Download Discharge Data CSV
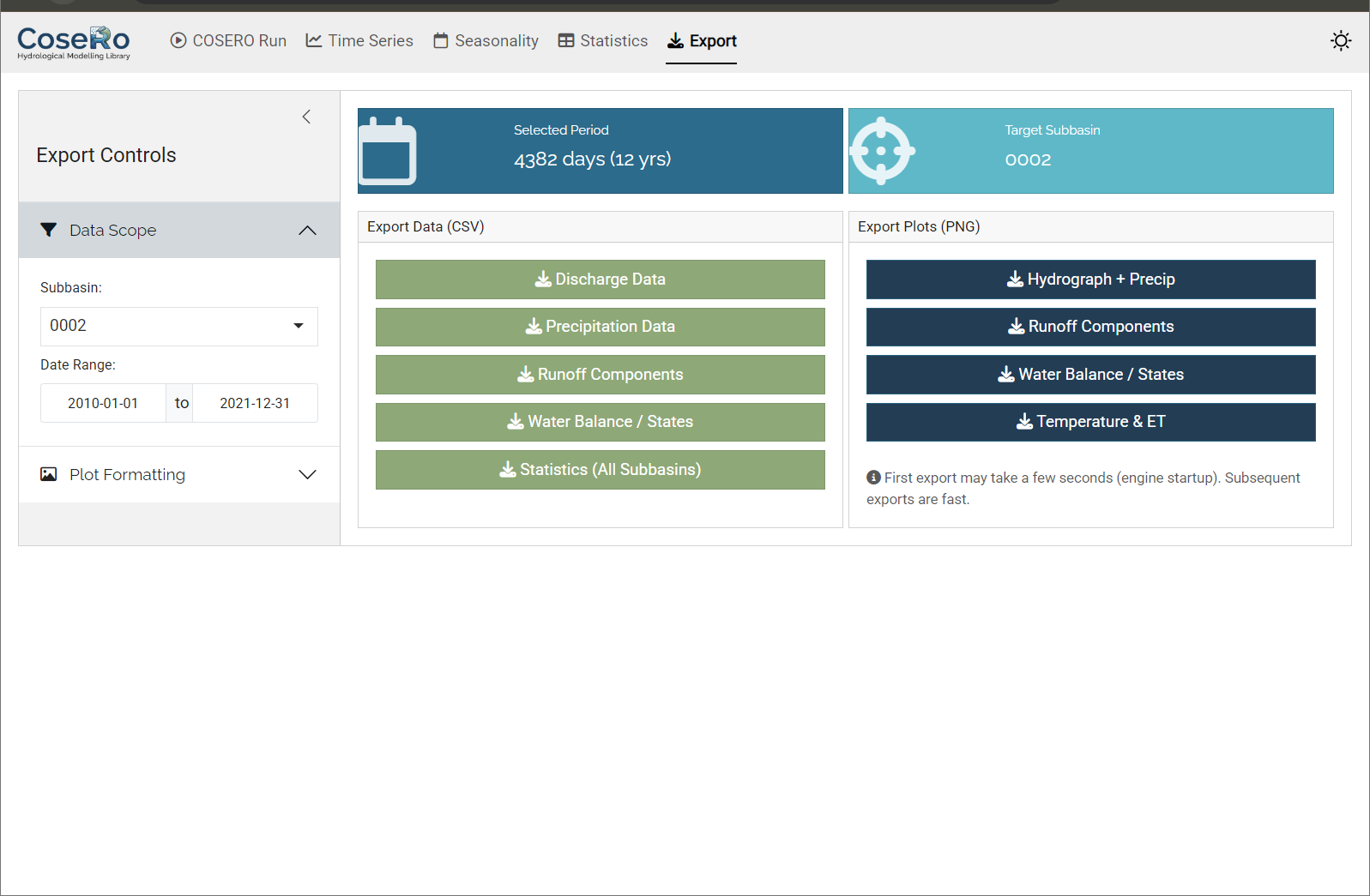The image size is (1370, 896). (x=600, y=280)
